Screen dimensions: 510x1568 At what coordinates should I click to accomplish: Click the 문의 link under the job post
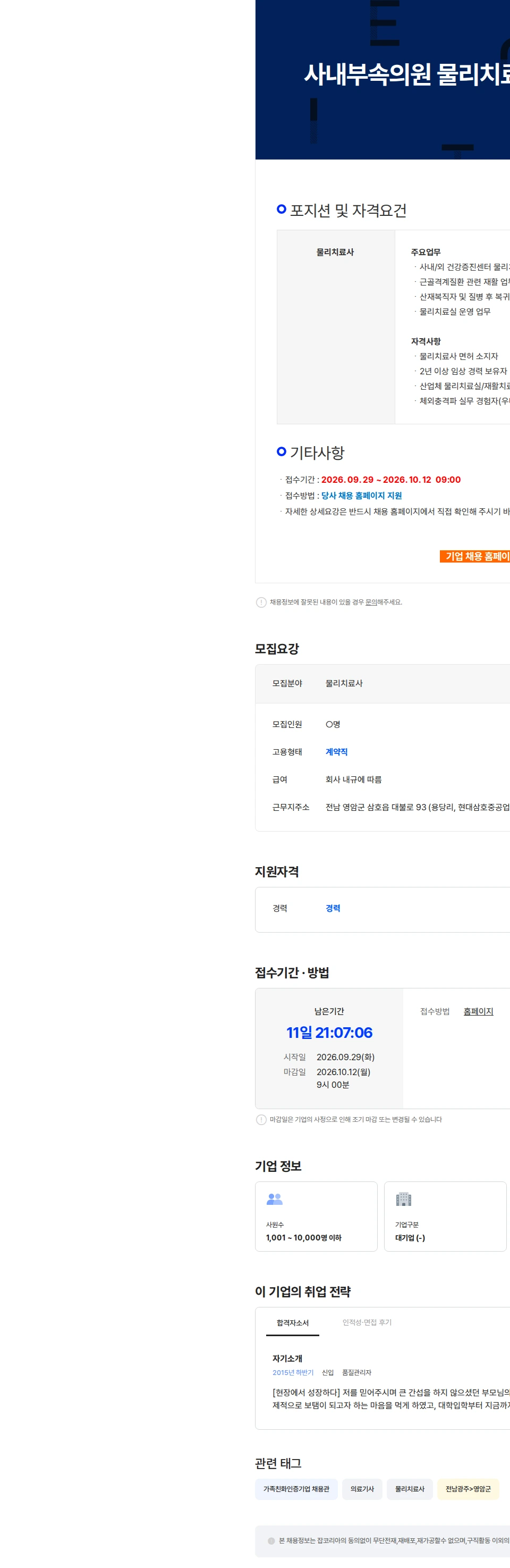tap(371, 602)
